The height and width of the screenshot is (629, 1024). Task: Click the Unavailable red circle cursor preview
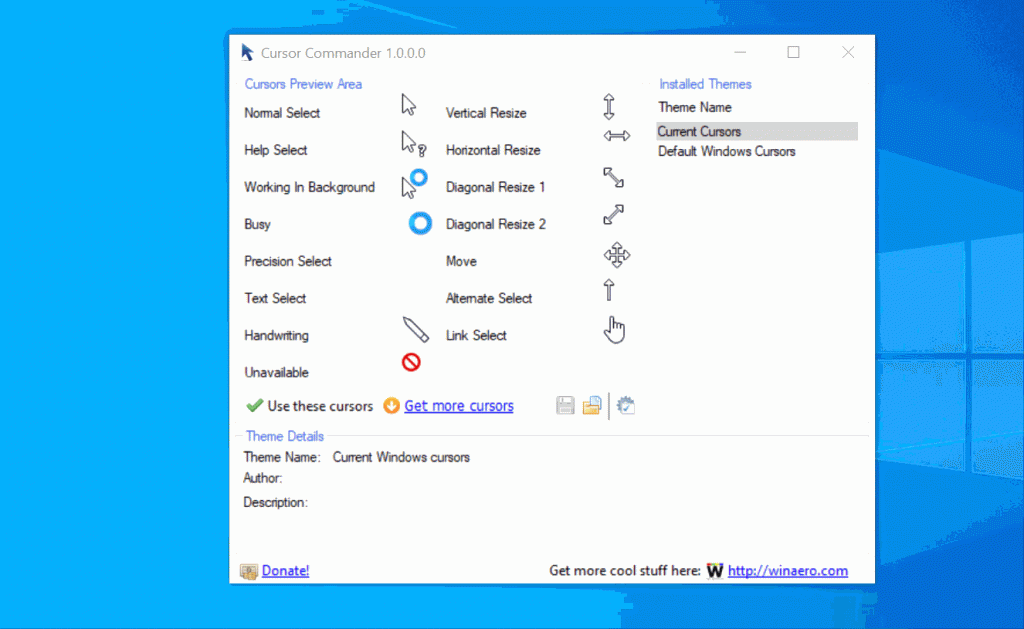point(411,362)
